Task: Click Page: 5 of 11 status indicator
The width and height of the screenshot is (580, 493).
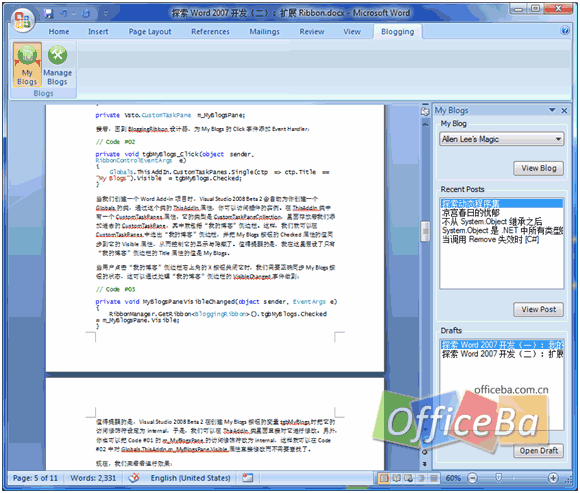Action: click(35, 478)
